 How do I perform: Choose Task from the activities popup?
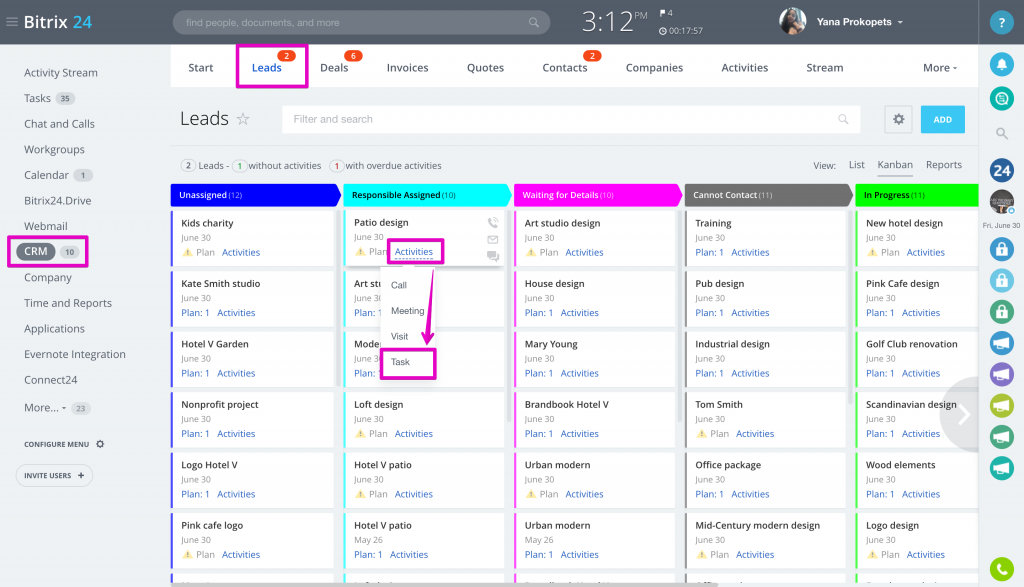[400, 362]
